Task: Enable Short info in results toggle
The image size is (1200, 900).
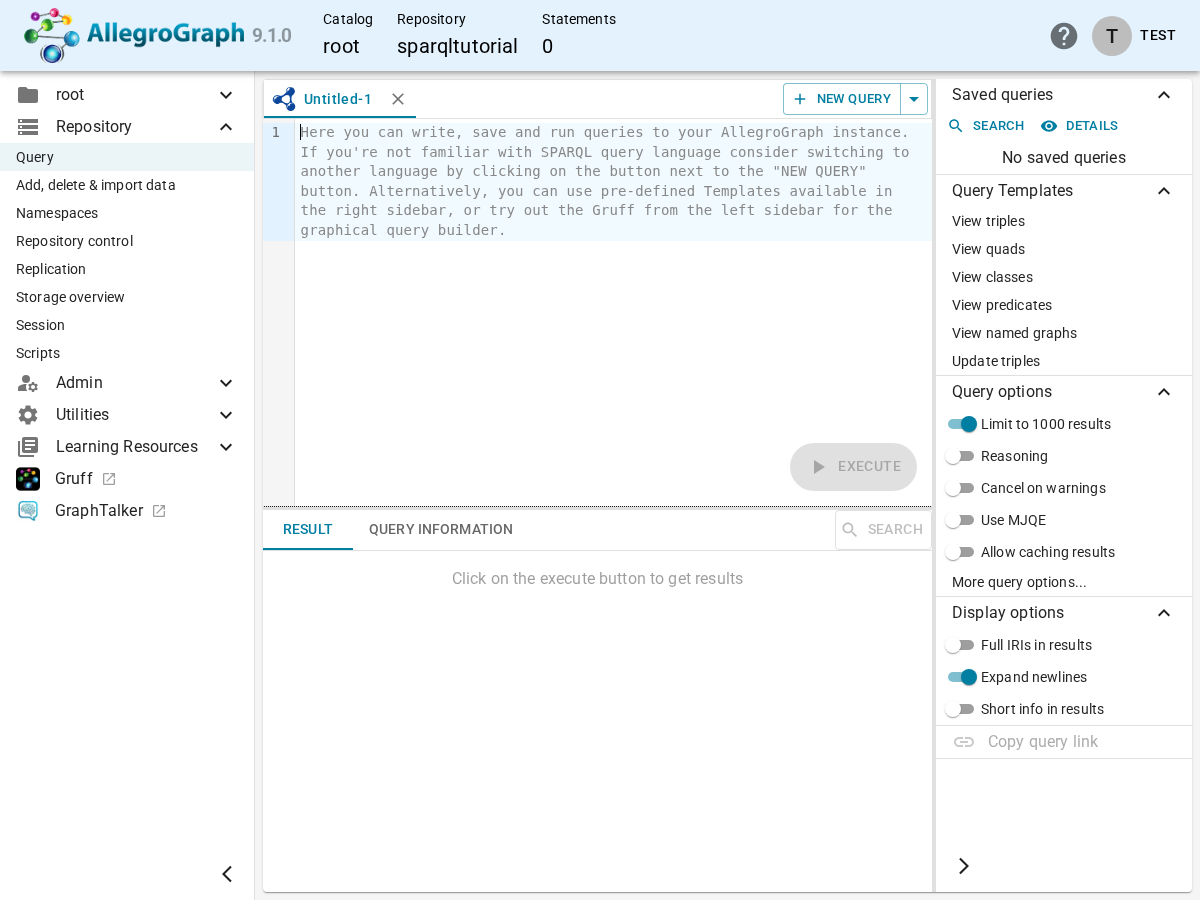Action: (960, 709)
